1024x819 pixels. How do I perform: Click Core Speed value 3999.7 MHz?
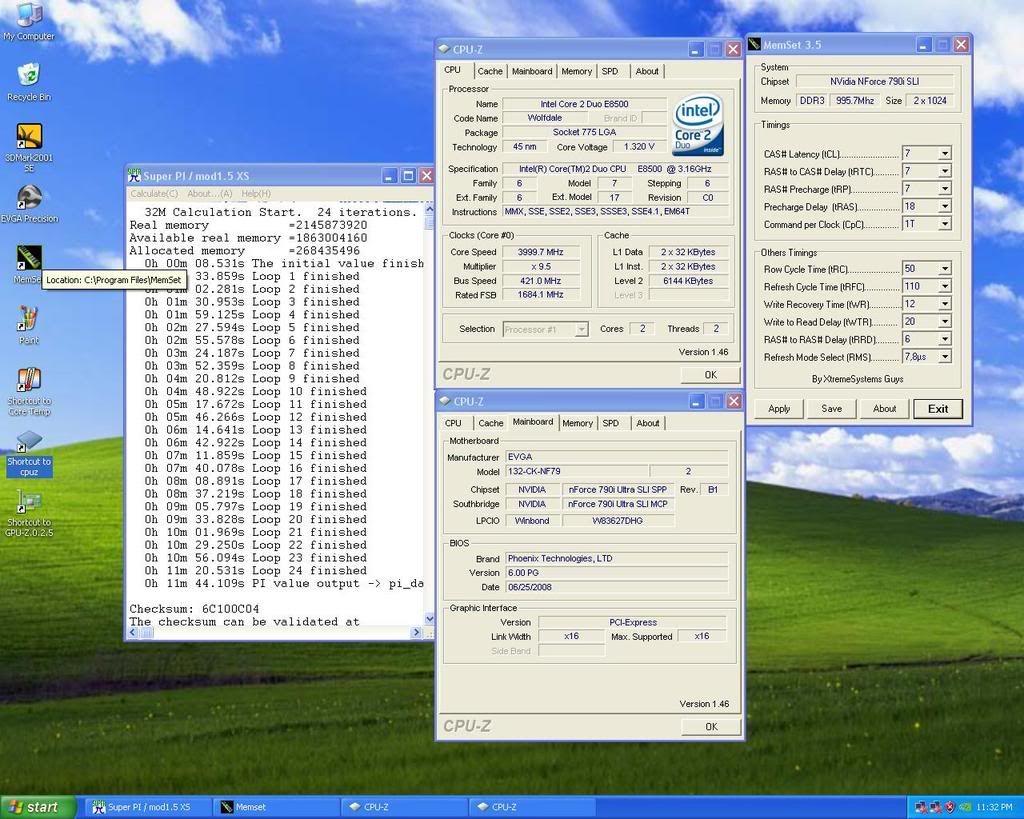coord(541,252)
